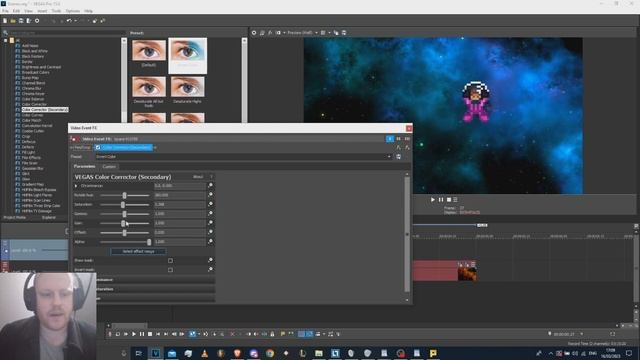Click the Select effect range button
The height and width of the screenshot is (360, 640).
(x=138, y=251)
